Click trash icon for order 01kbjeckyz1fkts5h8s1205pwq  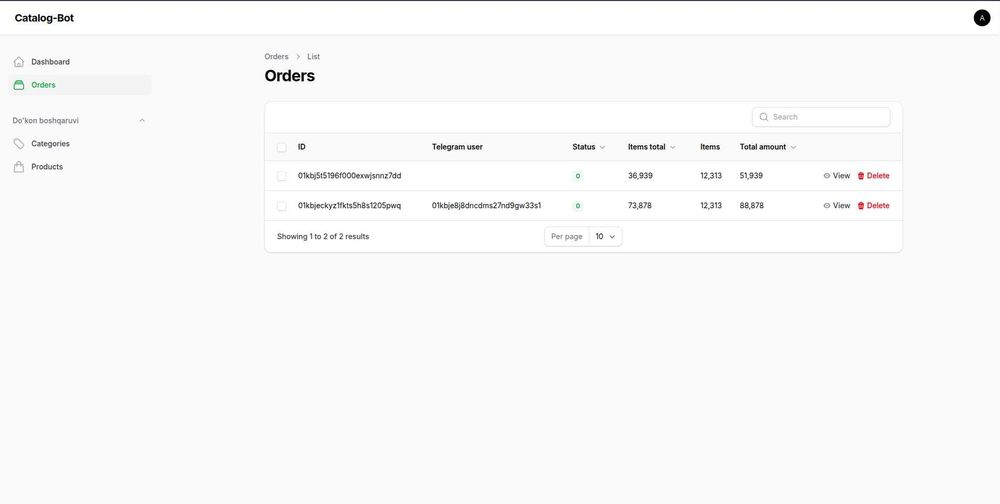(860, 205)
